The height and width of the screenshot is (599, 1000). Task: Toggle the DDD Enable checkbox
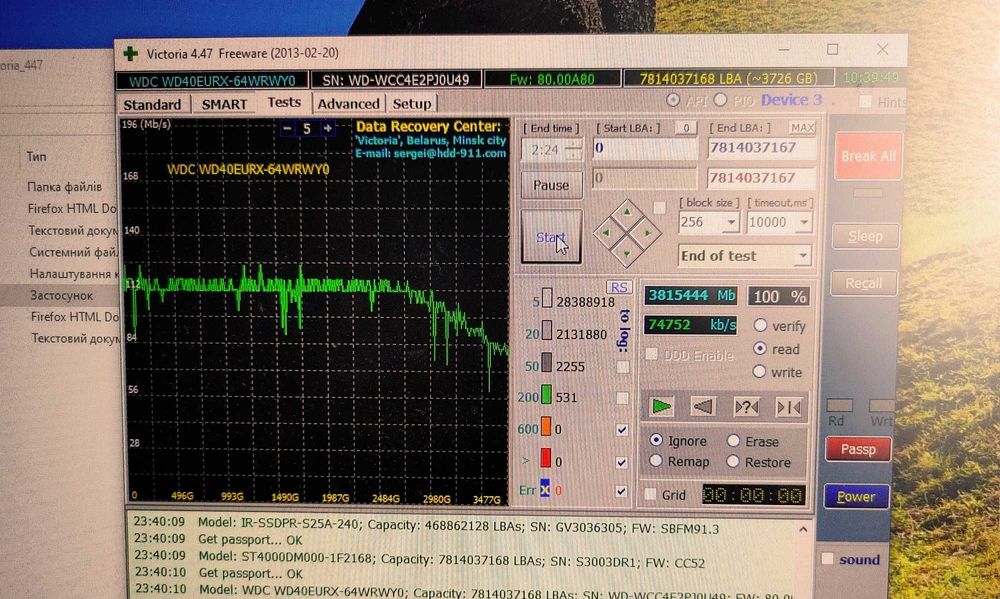click(652, 354)
